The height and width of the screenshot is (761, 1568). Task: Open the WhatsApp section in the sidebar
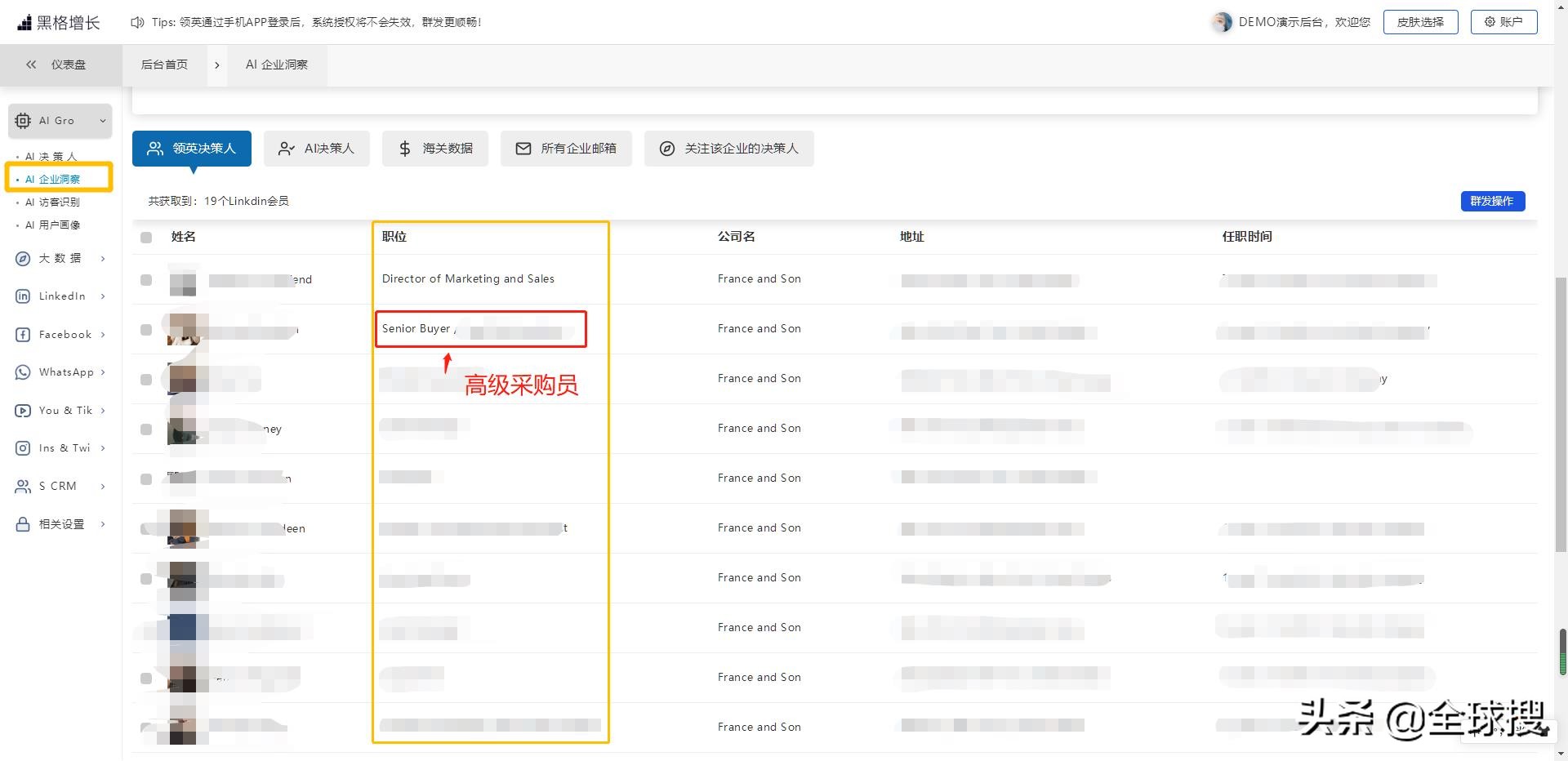click(65, 372)
